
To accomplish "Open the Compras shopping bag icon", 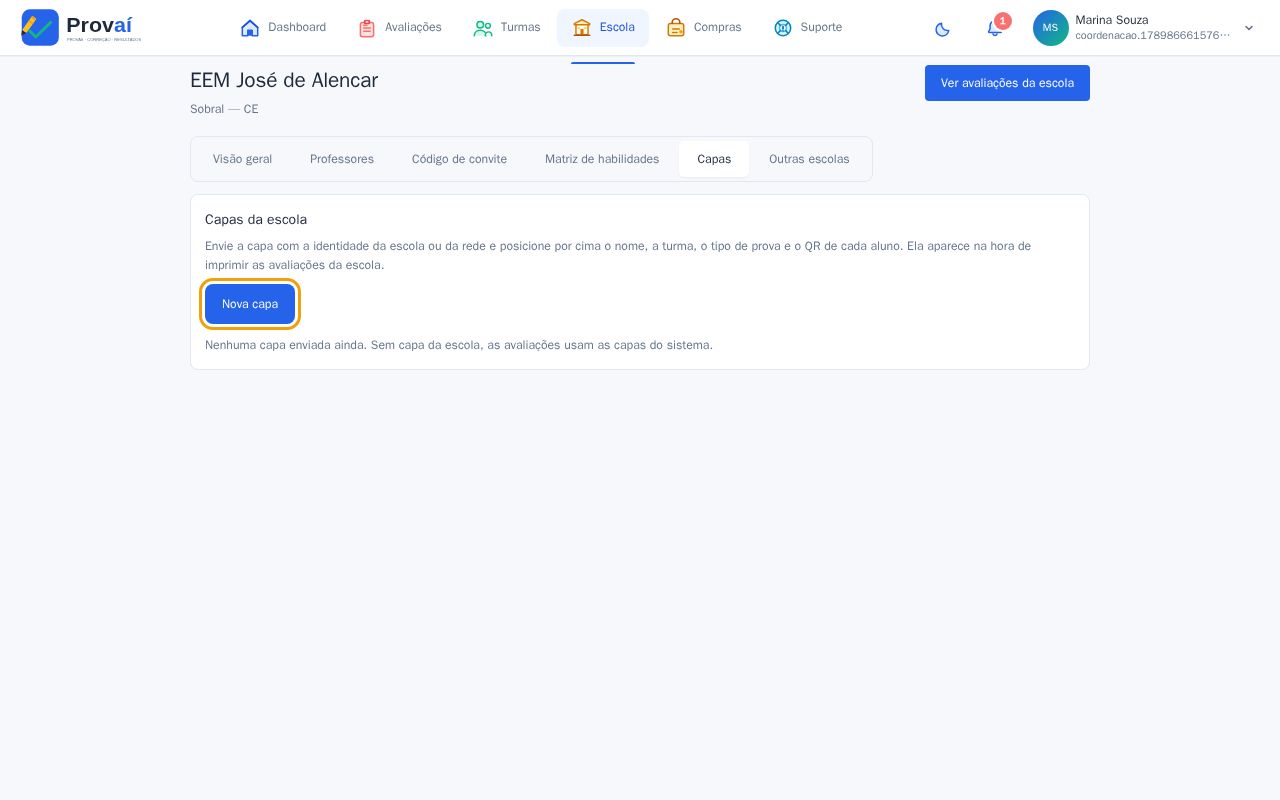I will point(676,28).
